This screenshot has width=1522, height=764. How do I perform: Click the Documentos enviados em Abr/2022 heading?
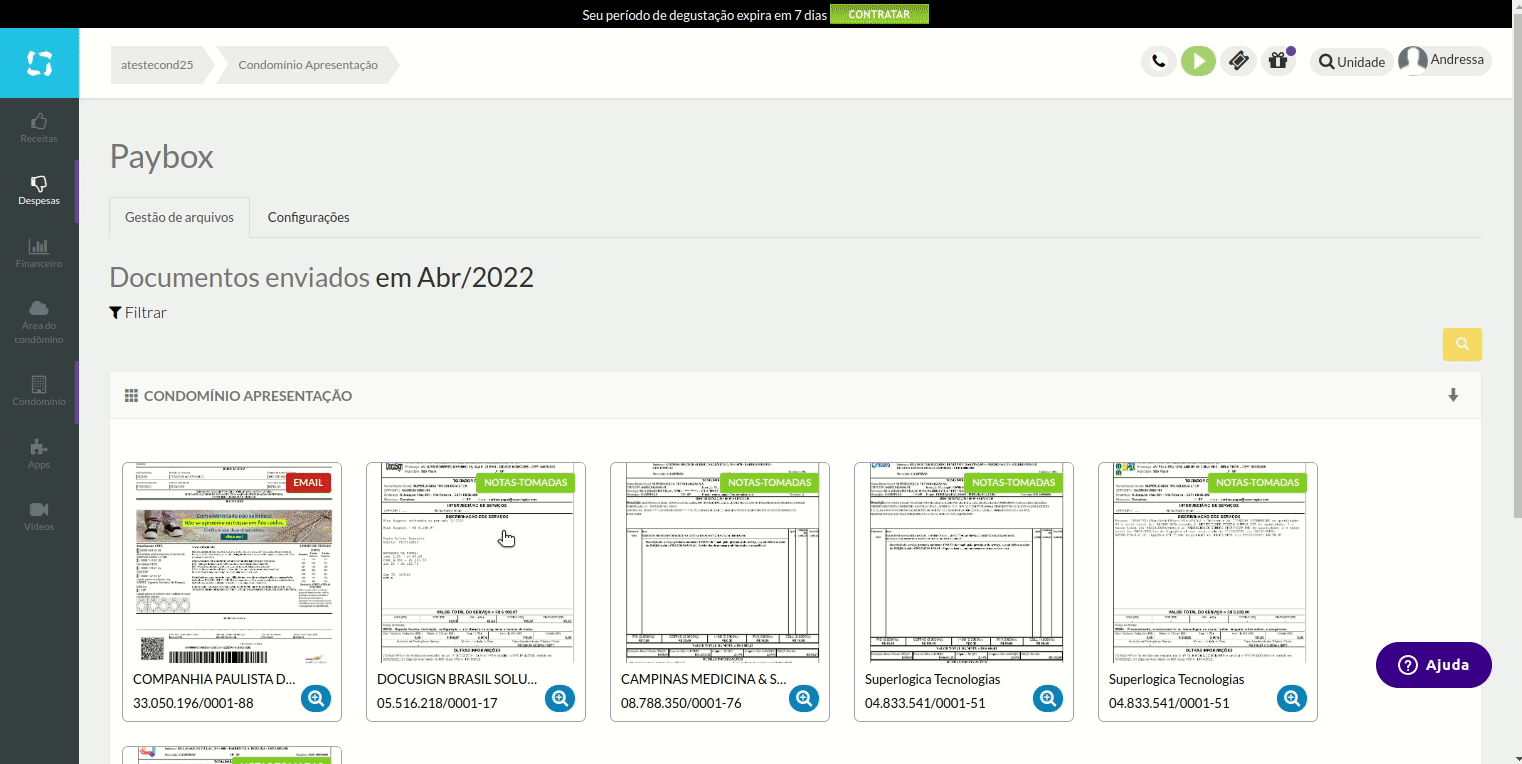pos(321,277)
